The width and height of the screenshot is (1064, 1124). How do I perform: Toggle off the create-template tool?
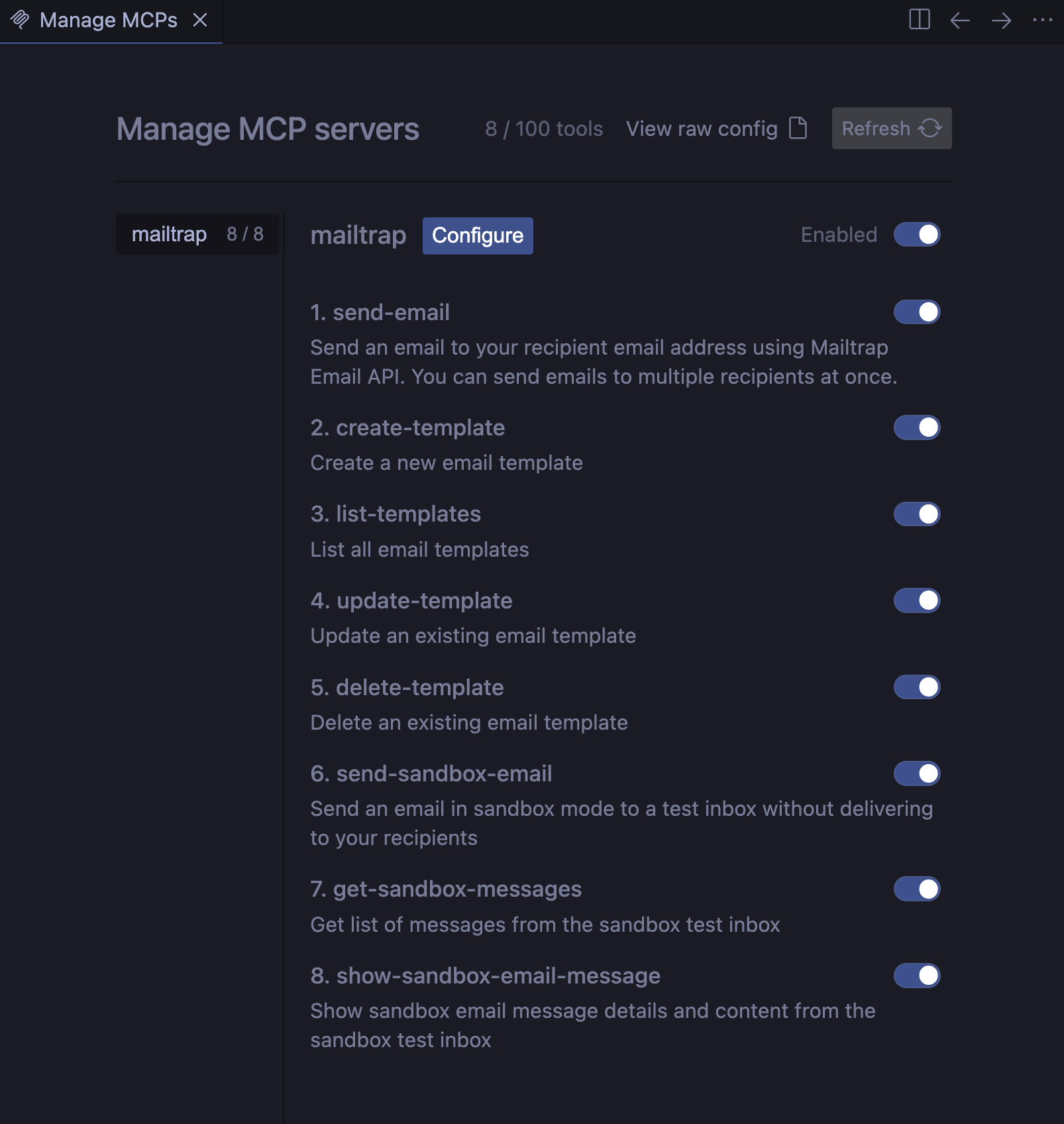point(917,427)
